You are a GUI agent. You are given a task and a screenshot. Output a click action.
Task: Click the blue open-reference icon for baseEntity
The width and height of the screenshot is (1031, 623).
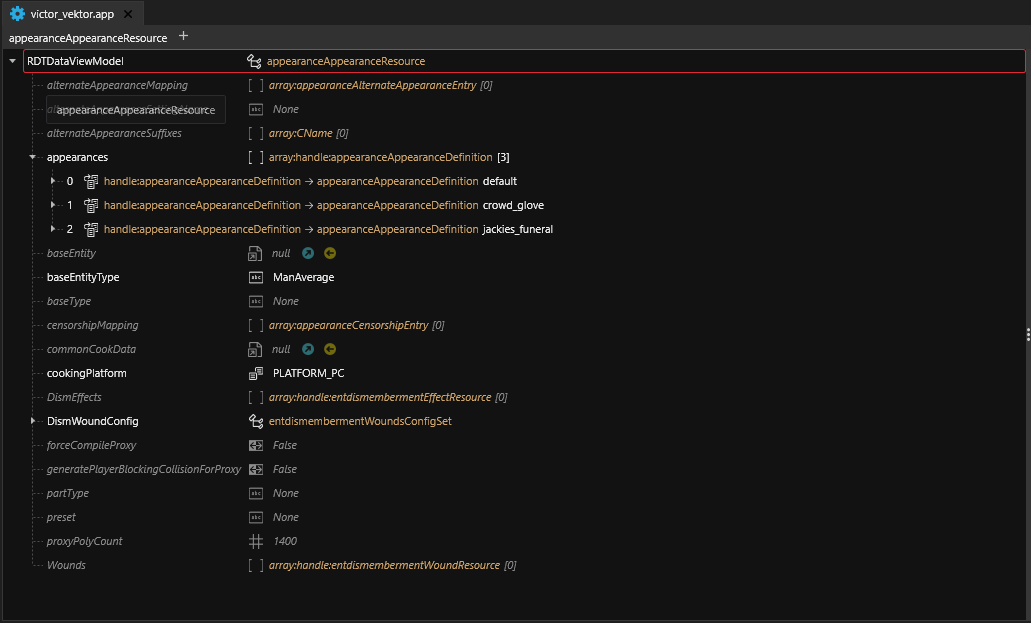[308, 253]
